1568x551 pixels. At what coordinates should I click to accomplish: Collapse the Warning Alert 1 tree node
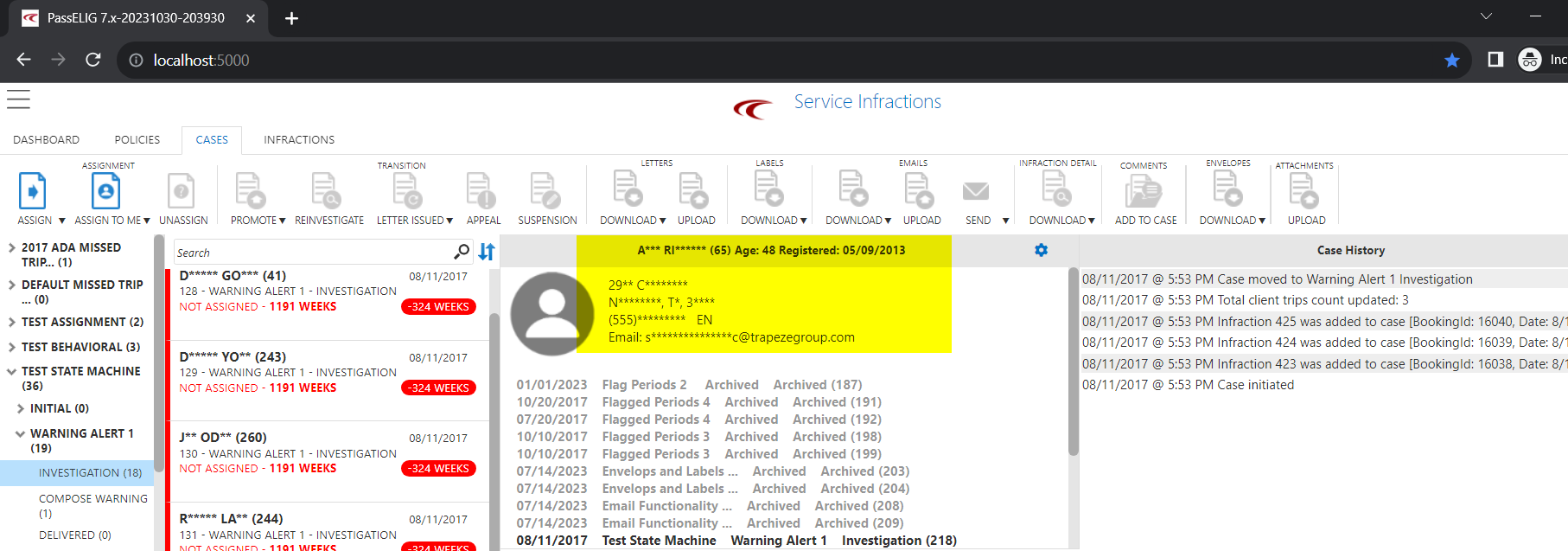(20, 433)
